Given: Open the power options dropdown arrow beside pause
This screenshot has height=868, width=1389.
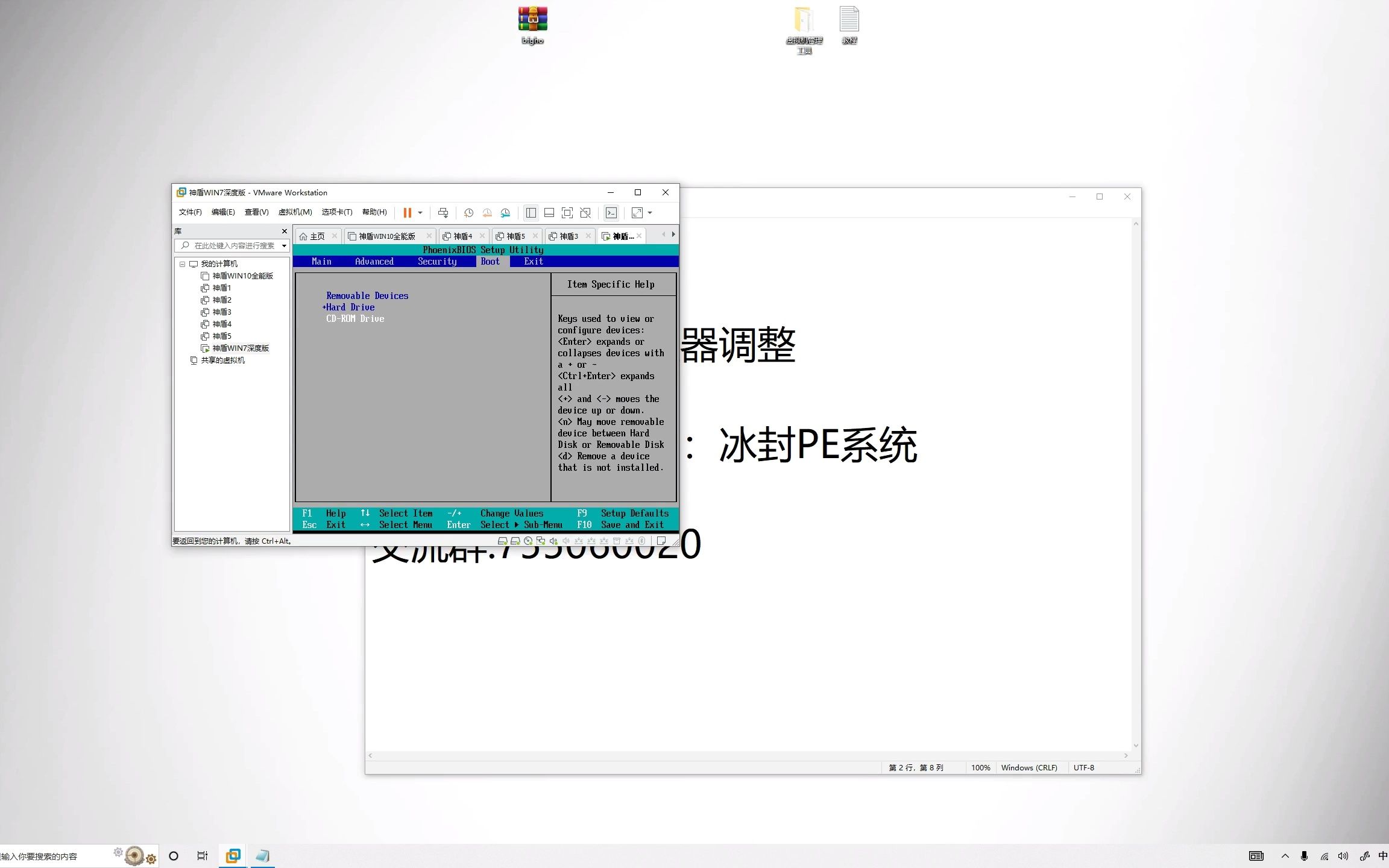Looking at the screenshot, I should [x=420, y=213].
